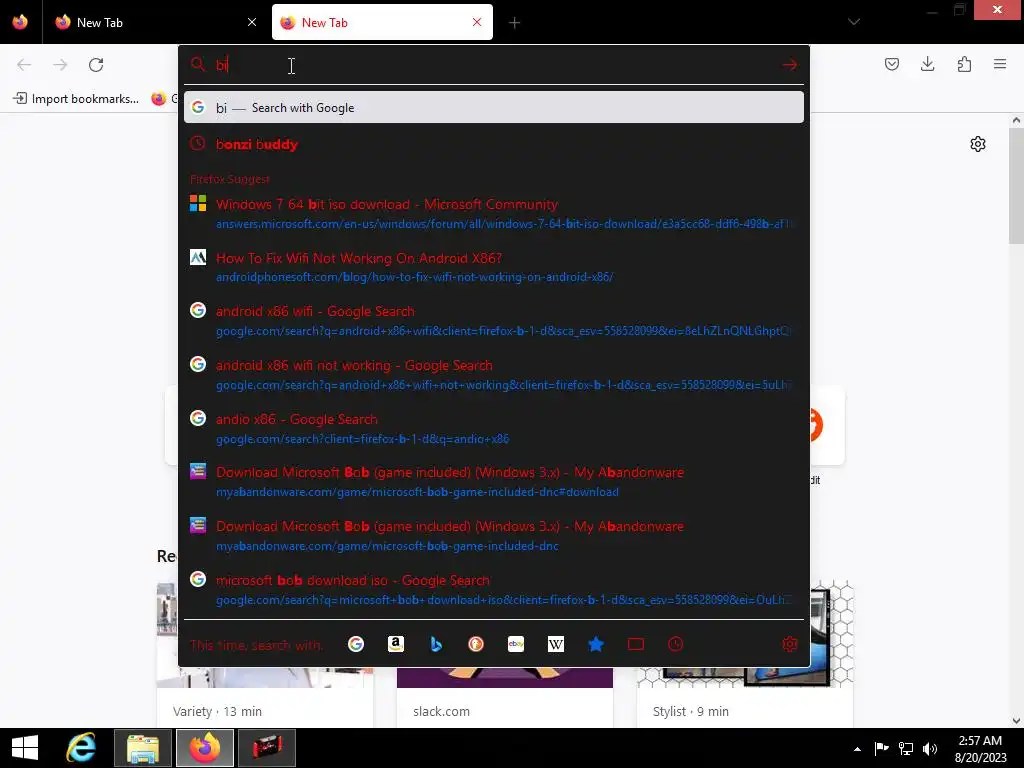Go back one page
The width and height of the screenshot is (1024, 768).
coord(24,65)
